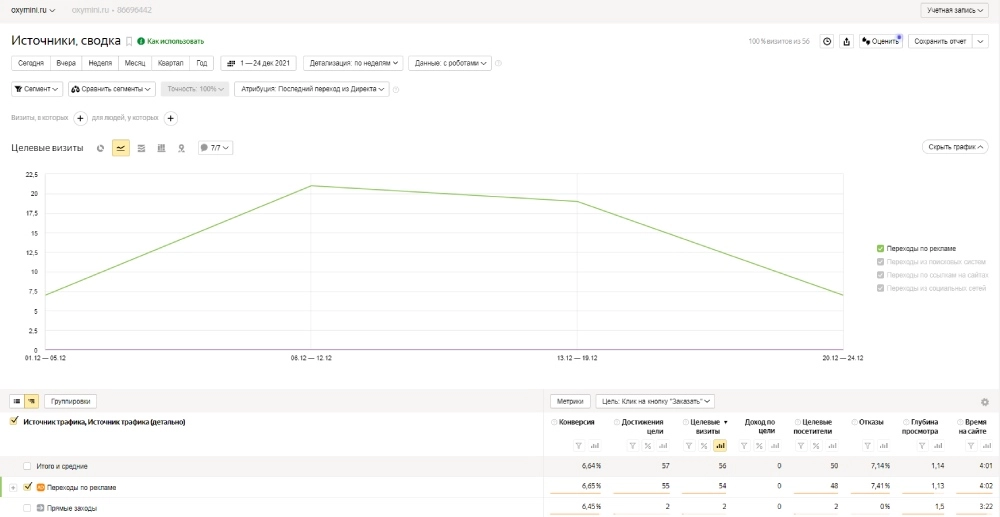The width and height of the screenshot is (1000, 517).
Task: Switch table to tree view
Action: pos(31,402)
